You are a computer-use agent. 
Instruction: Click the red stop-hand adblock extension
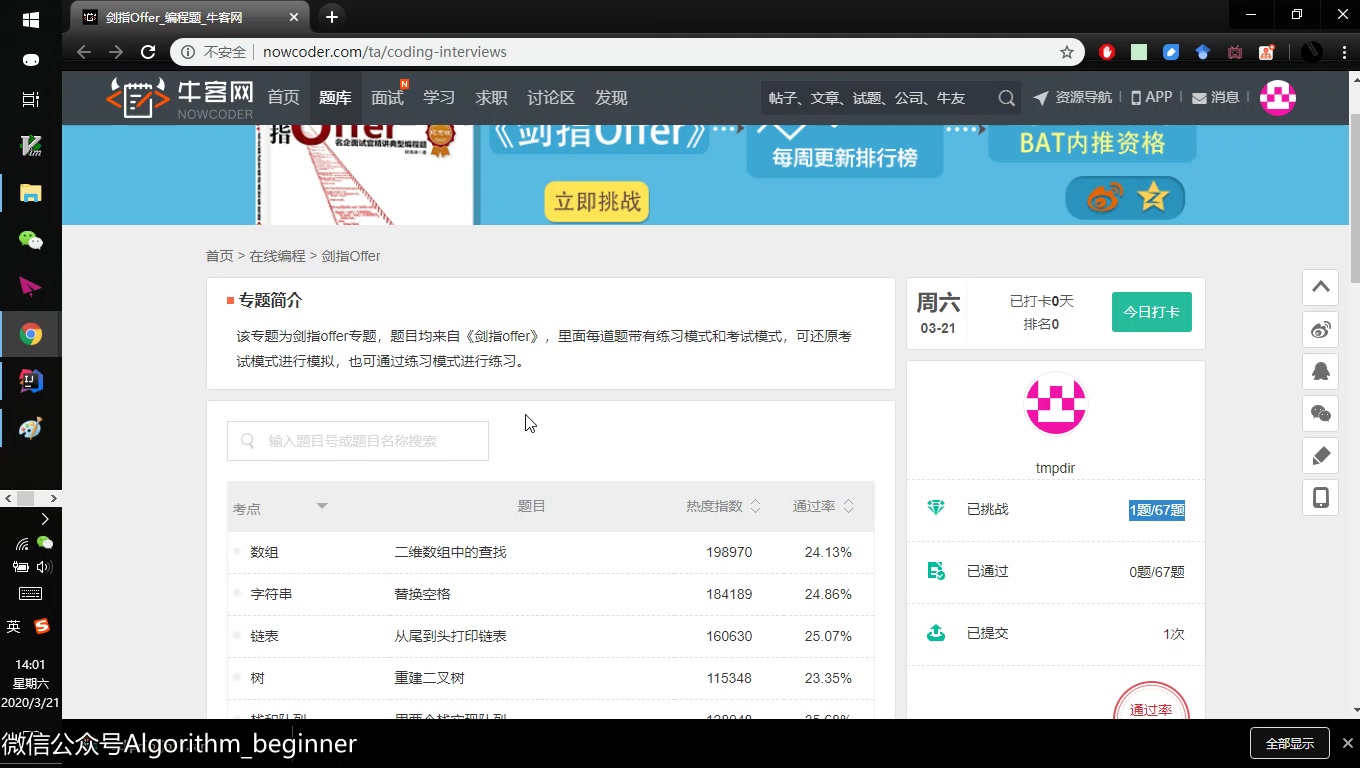(x=1107, y=52)
